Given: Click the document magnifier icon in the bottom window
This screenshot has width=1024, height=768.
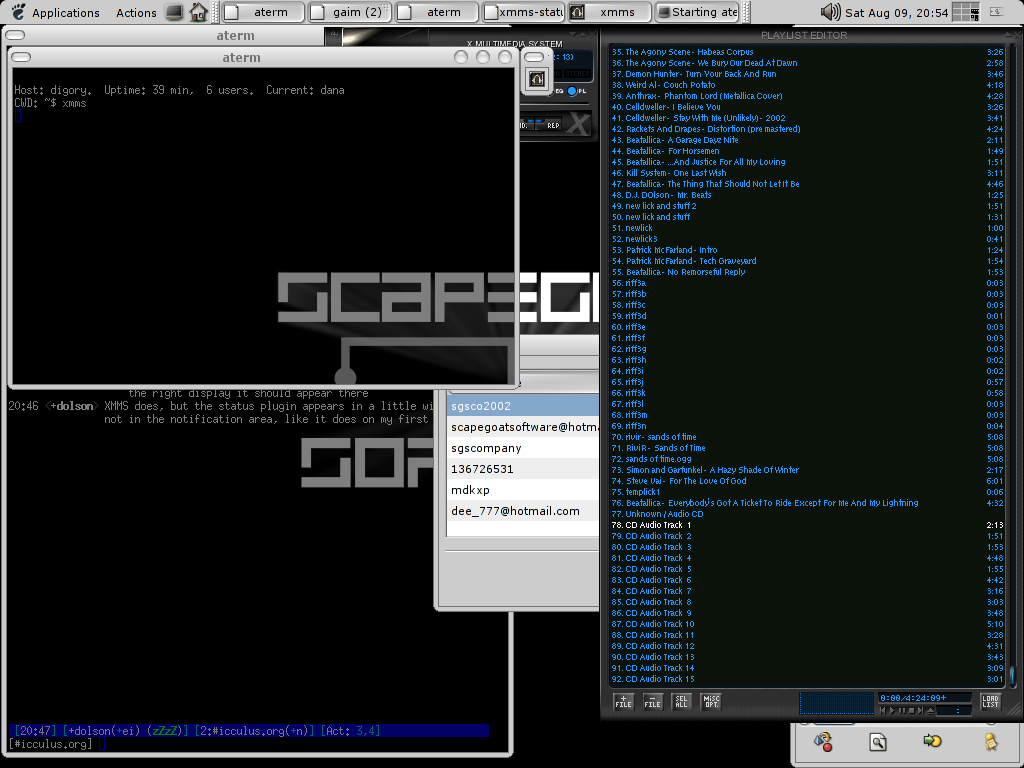Looking at the screenshot, I should 878,741.
